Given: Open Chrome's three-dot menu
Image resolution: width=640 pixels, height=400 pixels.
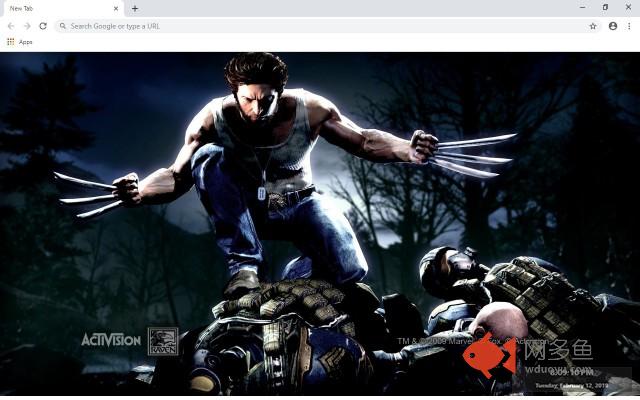Looking at the screenshot, I should pyautogui.click(x=629, y=26).
